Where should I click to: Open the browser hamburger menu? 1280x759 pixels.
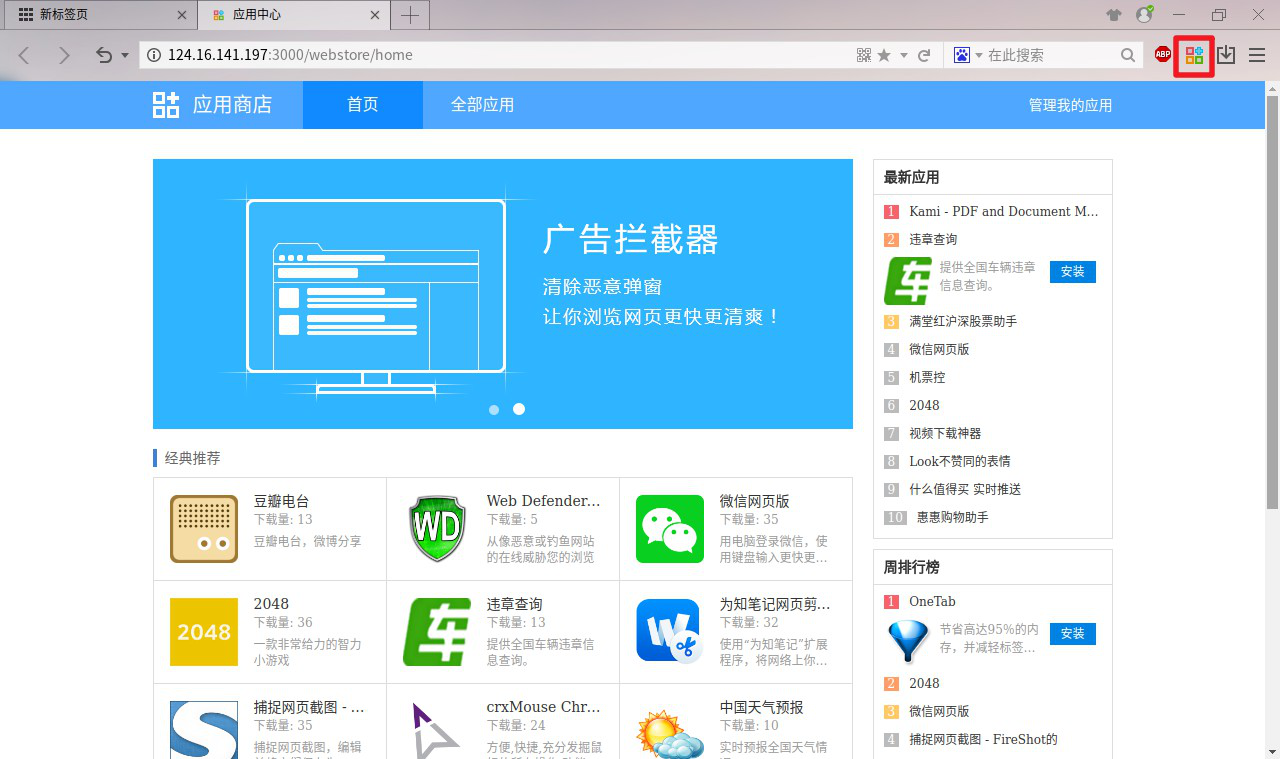click(x=1257, y=55)
